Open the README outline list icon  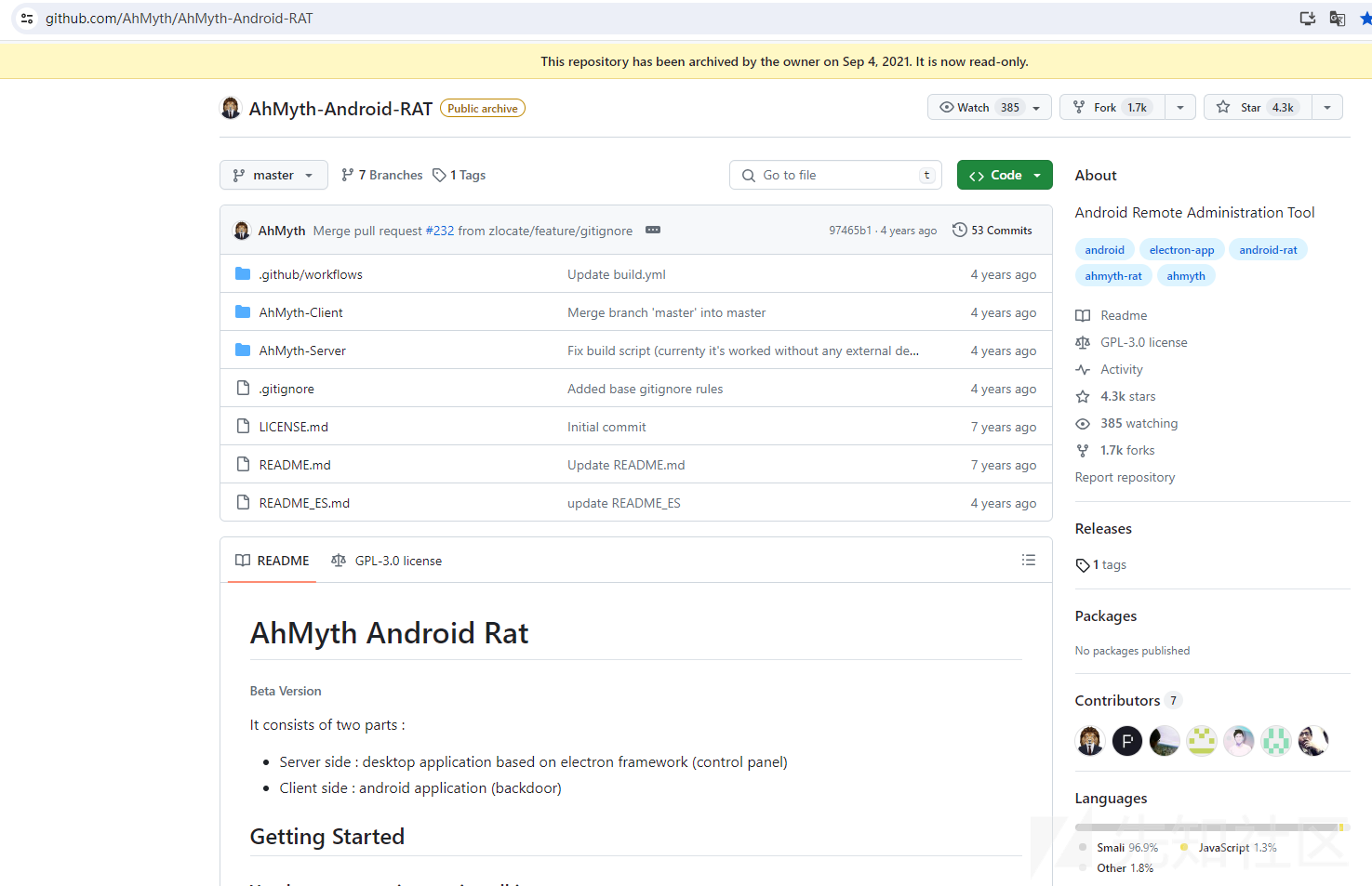tap(1028, 560)
